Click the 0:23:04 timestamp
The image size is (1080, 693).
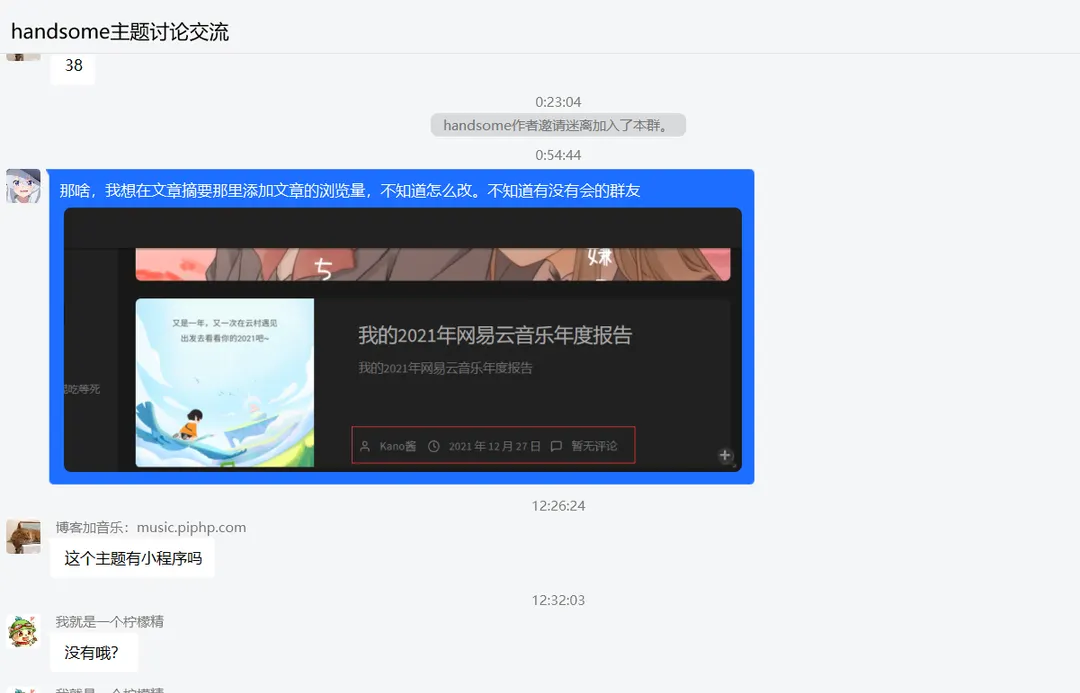point(558,102)
